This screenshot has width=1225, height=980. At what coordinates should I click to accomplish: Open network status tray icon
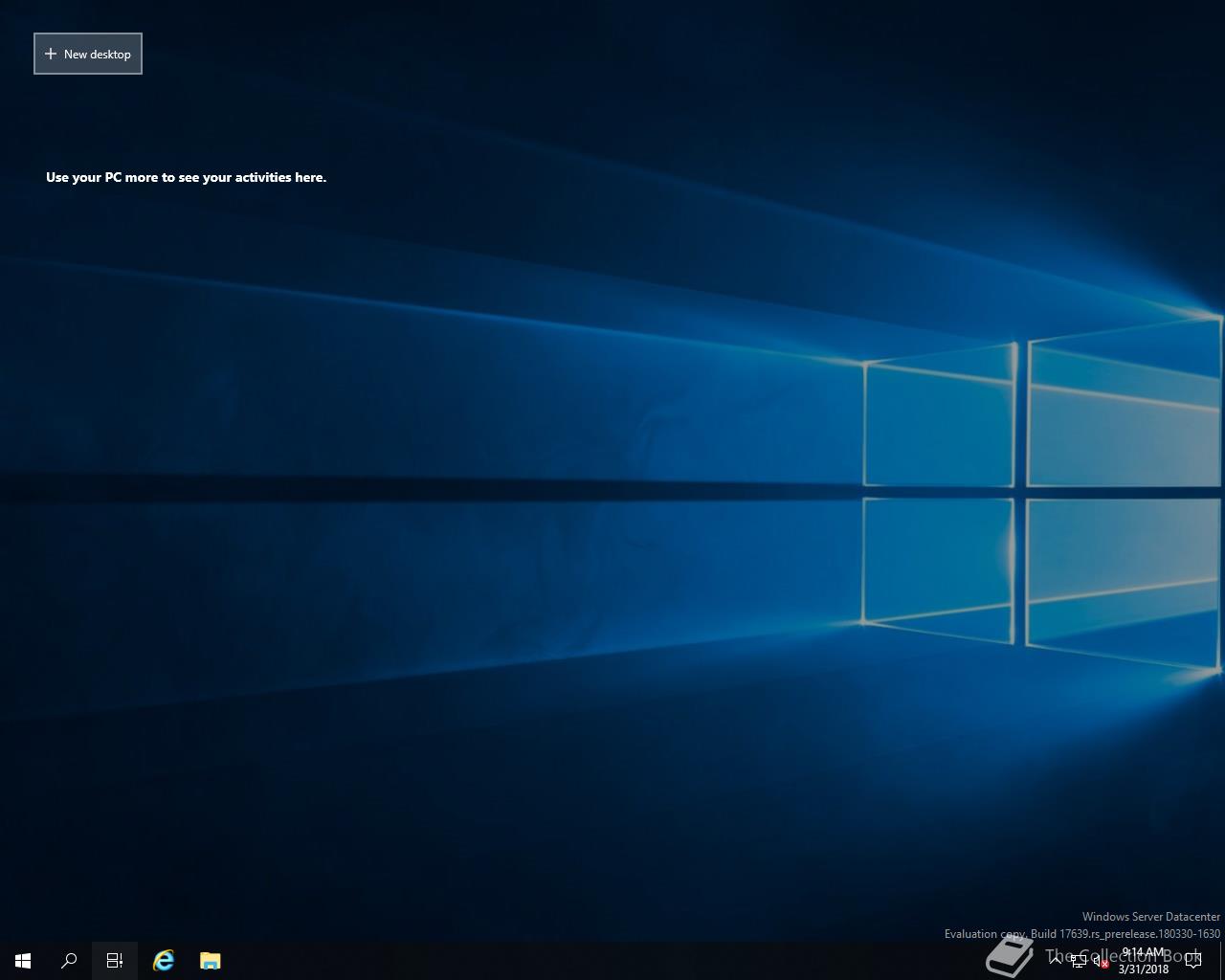(1079, 961)
